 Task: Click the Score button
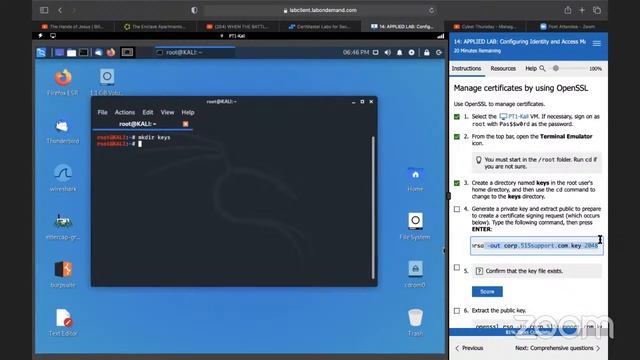[487, 291]
